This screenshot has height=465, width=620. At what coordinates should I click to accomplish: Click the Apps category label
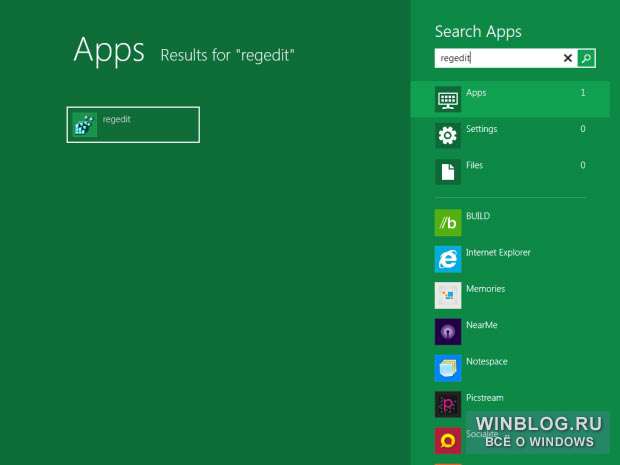coord(476,93)
